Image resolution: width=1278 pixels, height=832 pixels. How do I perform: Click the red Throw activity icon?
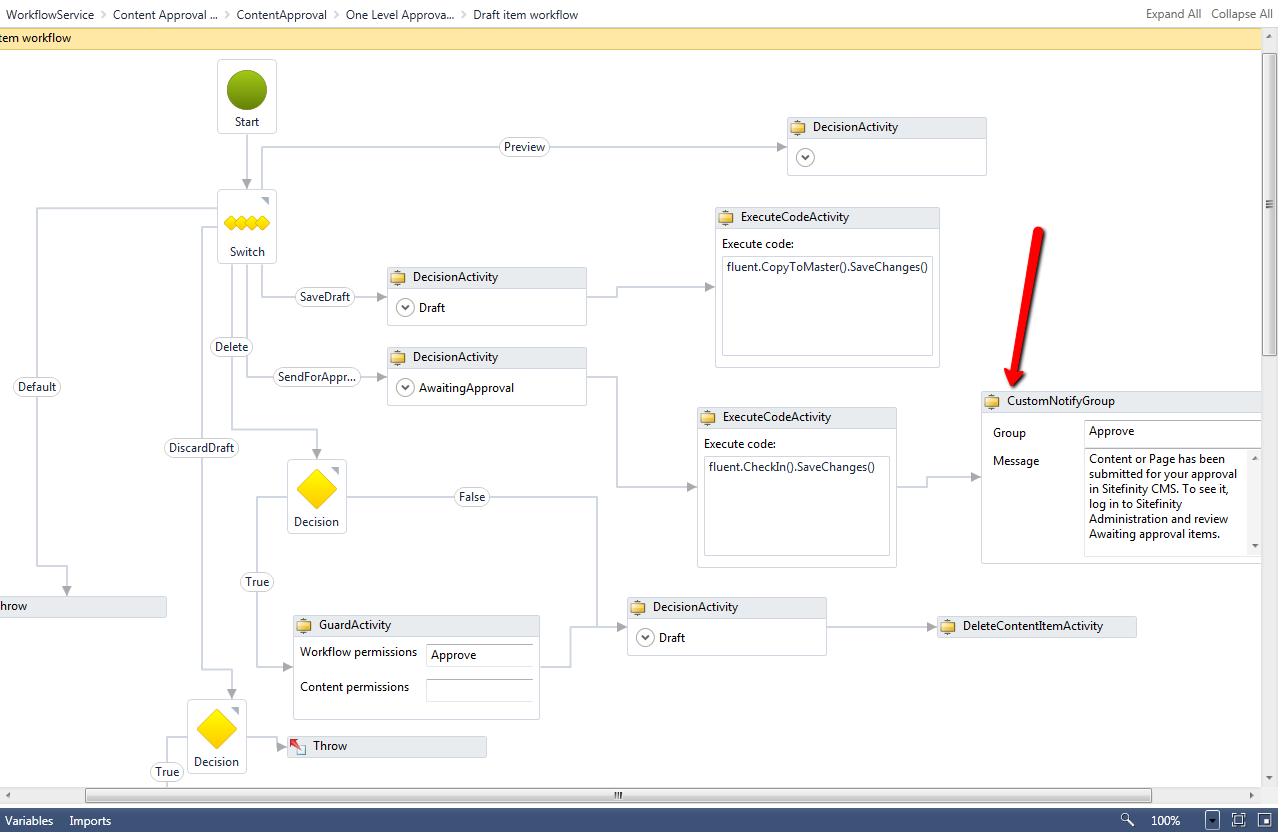tap(297, 746)
